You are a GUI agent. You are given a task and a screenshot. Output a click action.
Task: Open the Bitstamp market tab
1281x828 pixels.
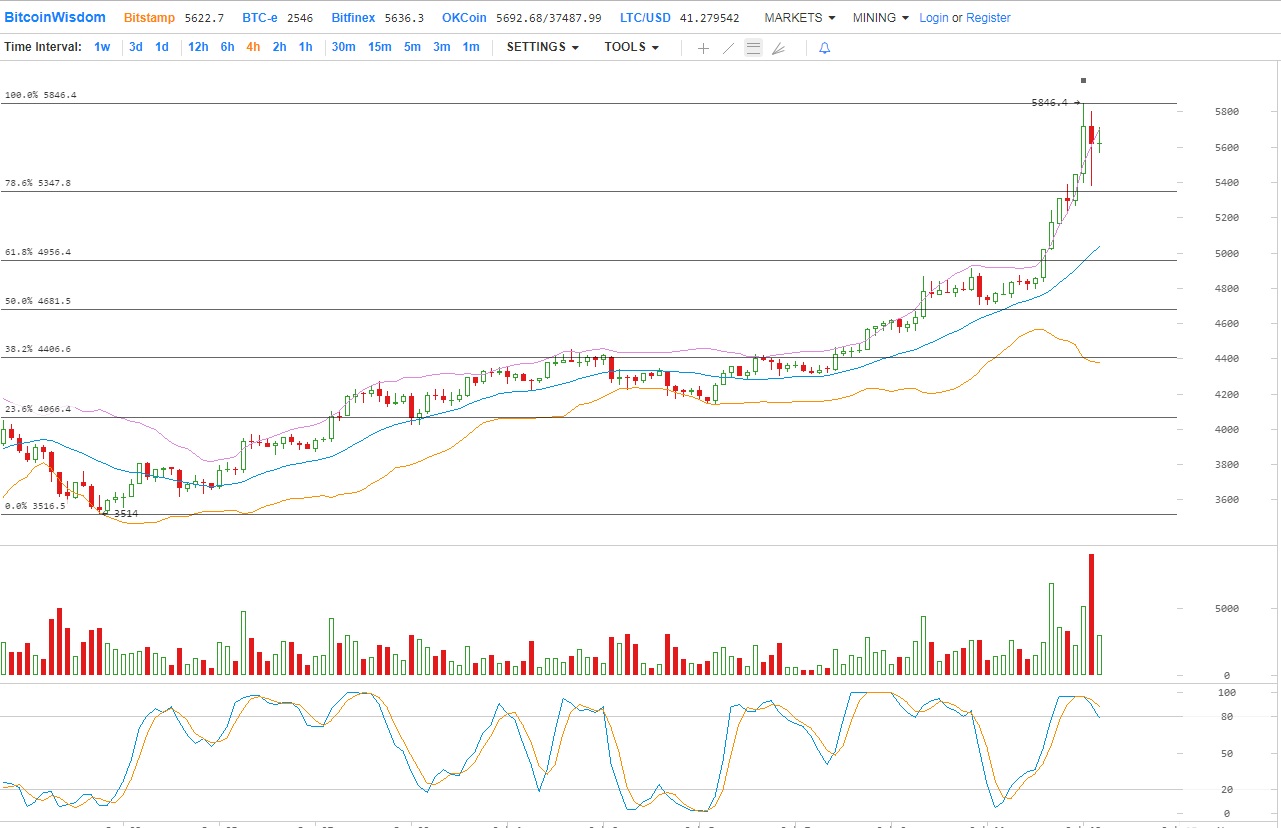[149, 18]
